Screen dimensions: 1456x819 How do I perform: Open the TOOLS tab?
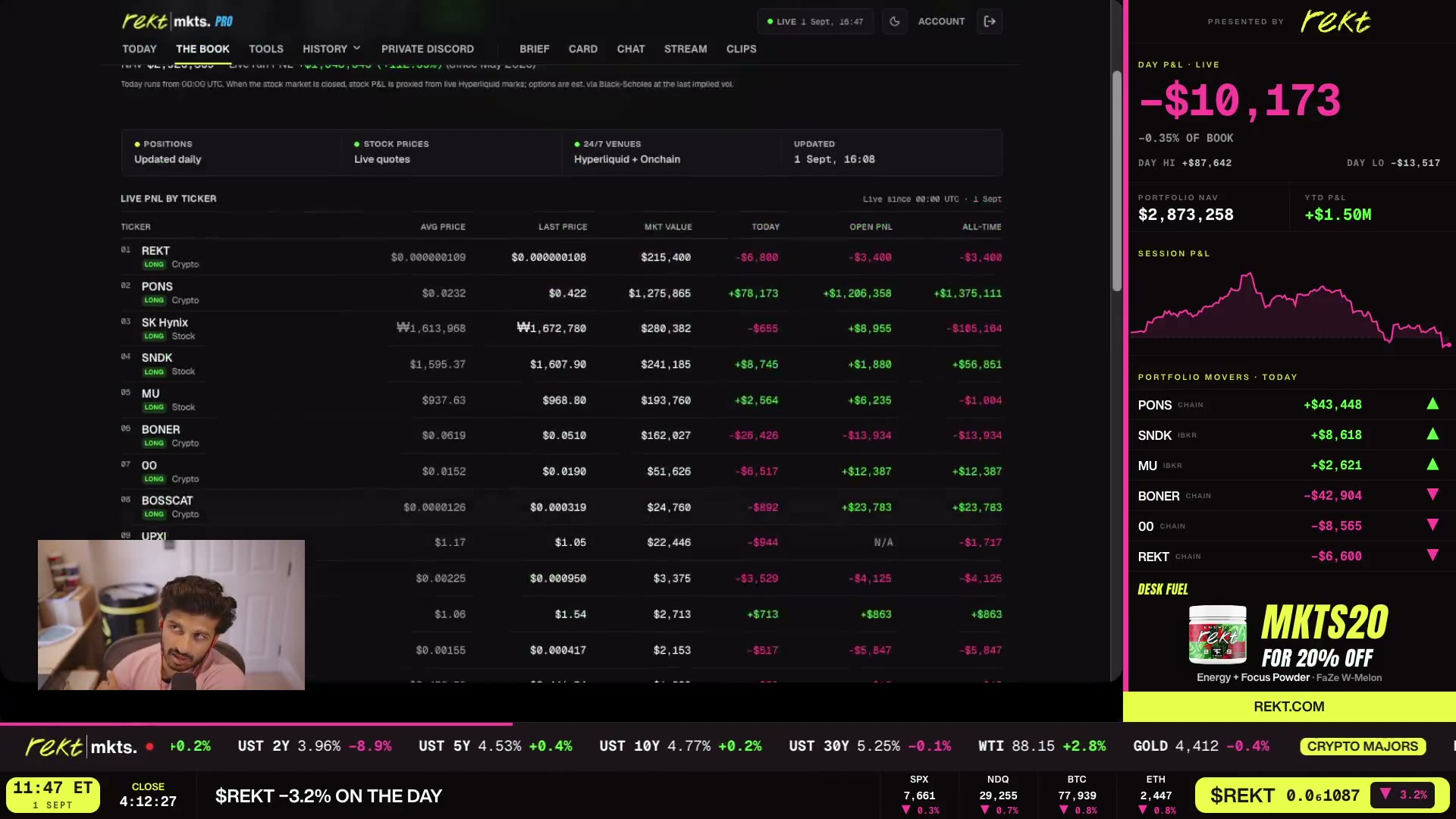click(266, 49)
